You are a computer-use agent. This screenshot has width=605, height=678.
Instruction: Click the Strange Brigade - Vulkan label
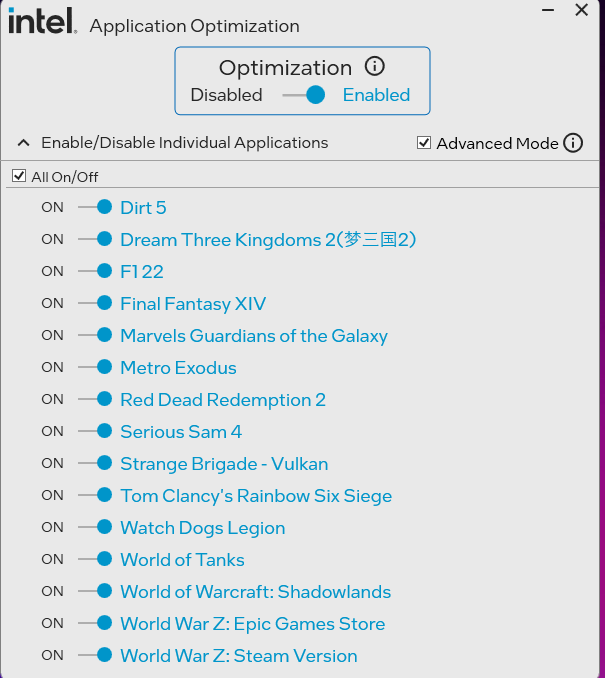coord(224,463)
